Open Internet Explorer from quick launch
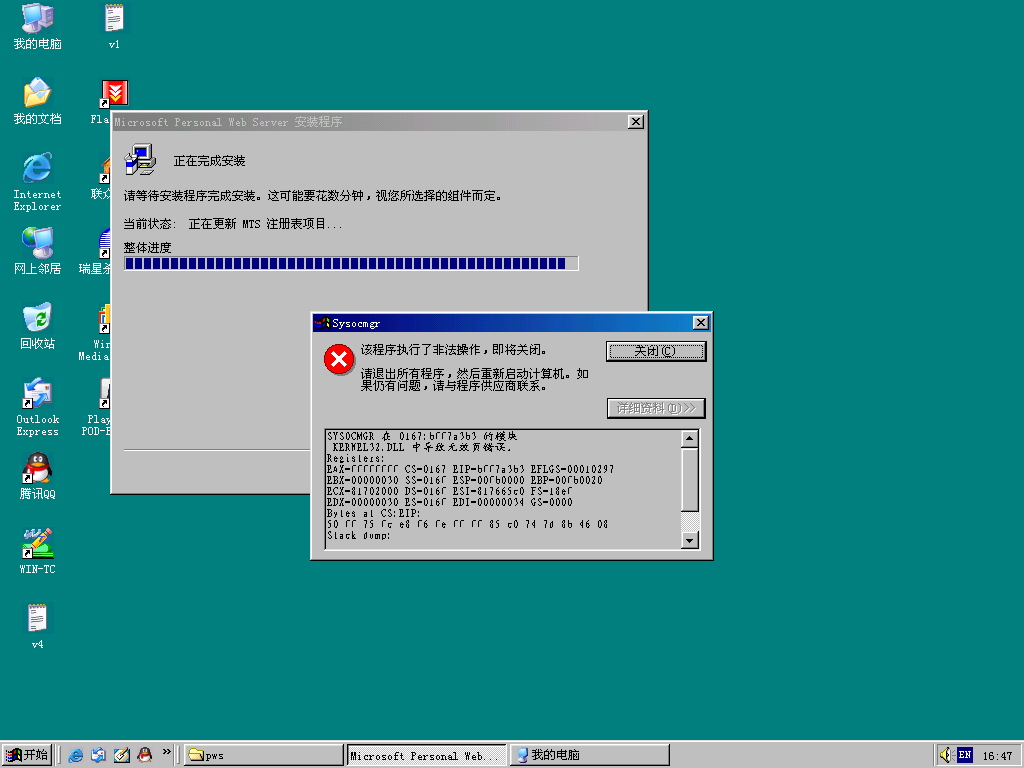 [76, 755]
